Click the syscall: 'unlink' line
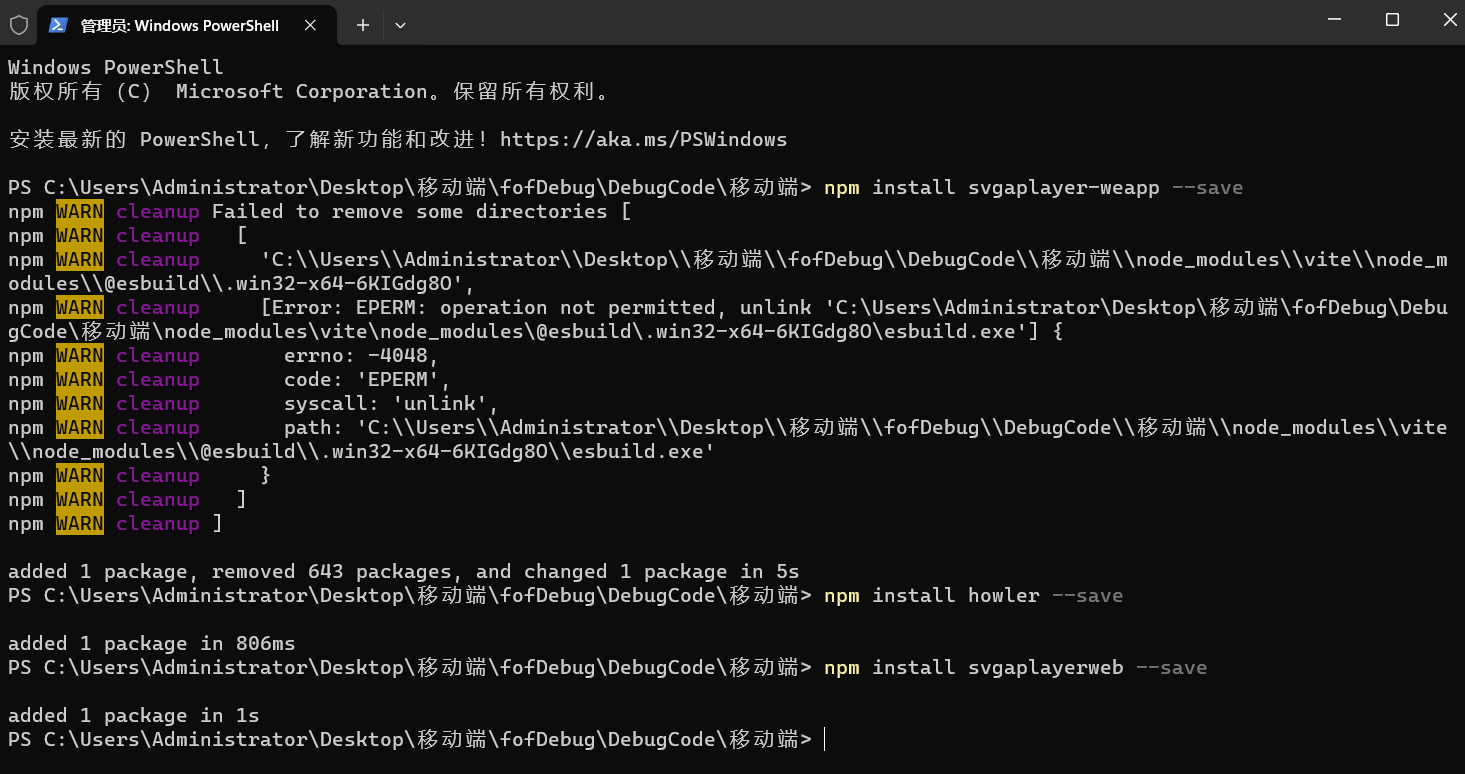Viewport: 1465px width, 774px height. (392, 404)
